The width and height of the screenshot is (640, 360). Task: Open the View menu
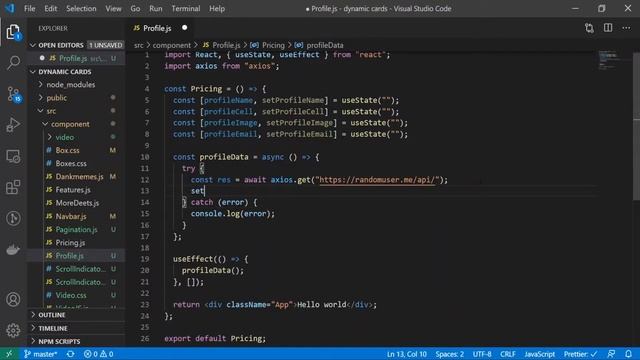(x=113, y=9)
